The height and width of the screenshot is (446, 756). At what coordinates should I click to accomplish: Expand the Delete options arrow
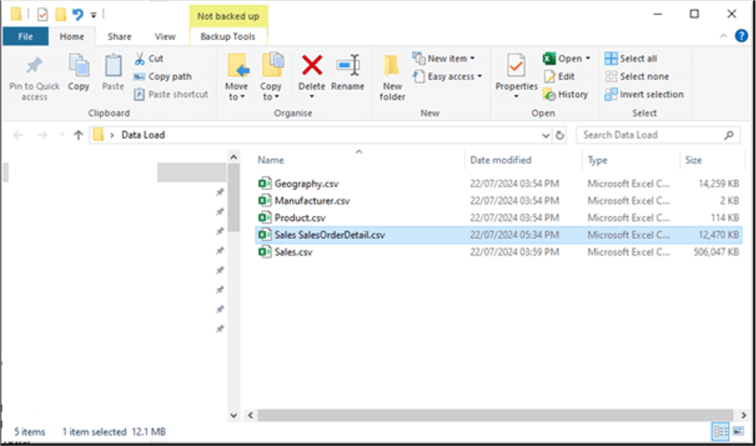pyautogui.click(x=312, y=96)
